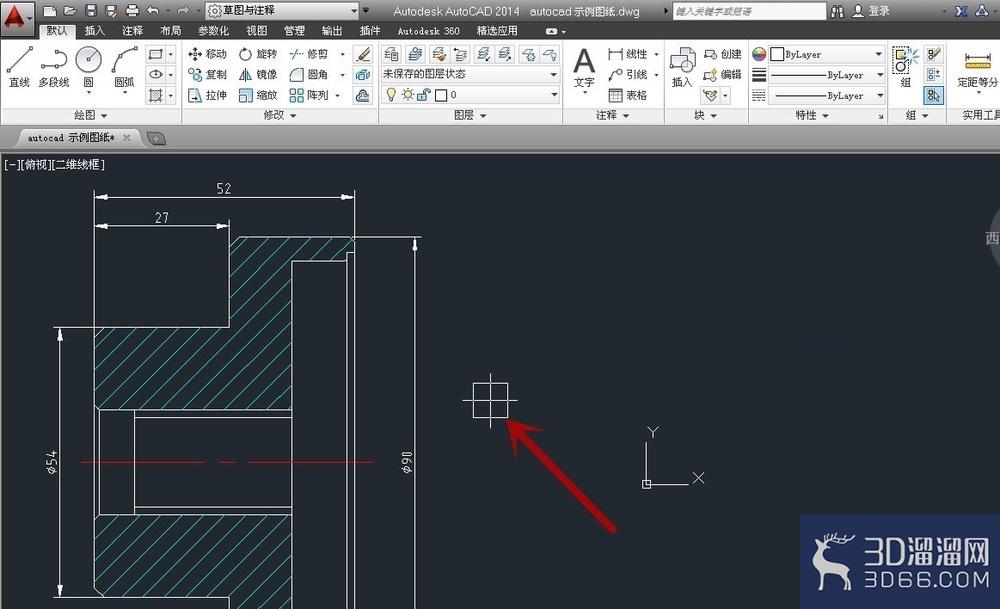Screen dimensions: 1000x609
Task: Expand the 修改 (Modify) panel
Action: pyautogui.click(x=280, y=115)
